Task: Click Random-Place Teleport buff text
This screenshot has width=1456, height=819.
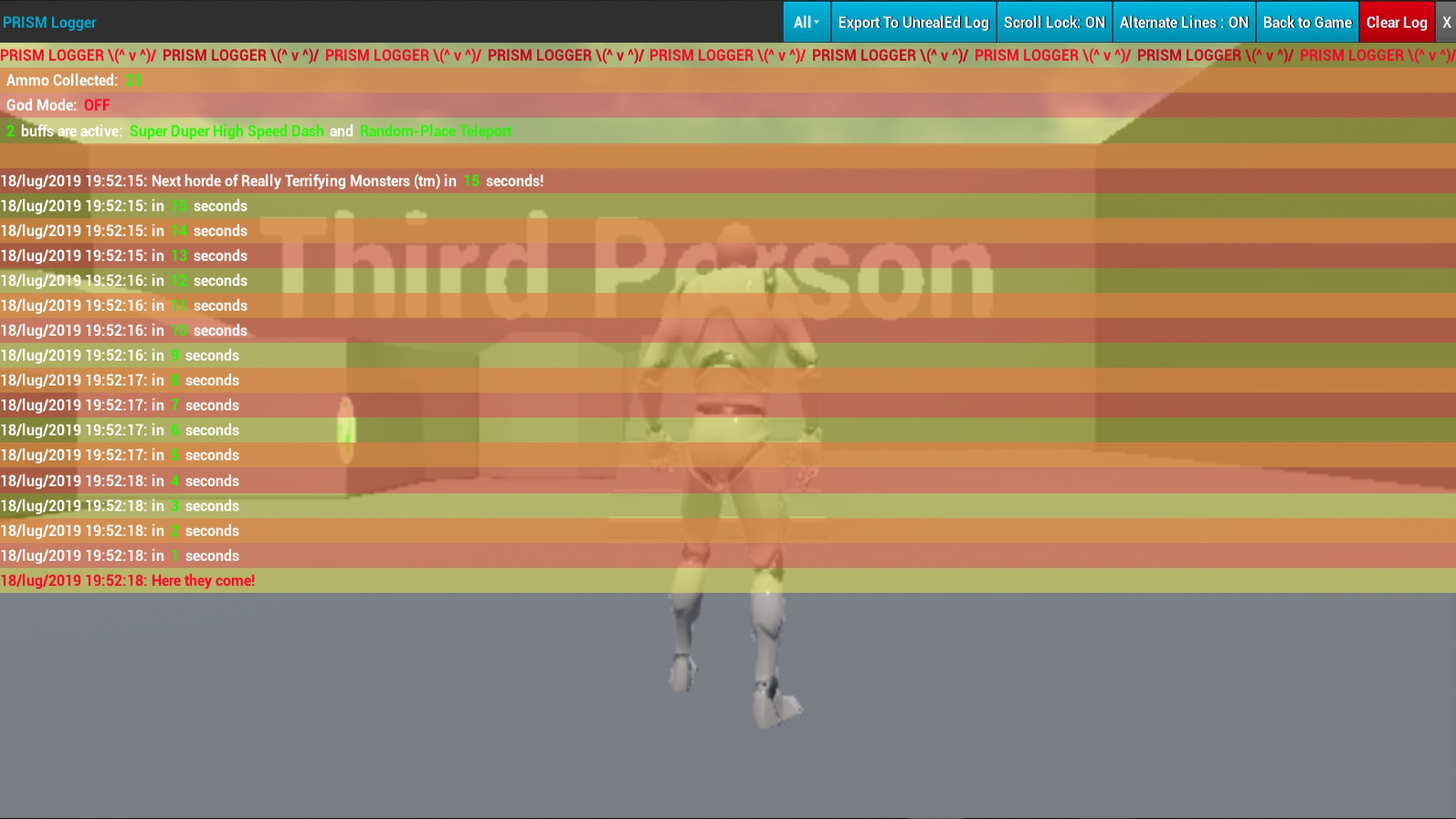Action: click(435, 131)
